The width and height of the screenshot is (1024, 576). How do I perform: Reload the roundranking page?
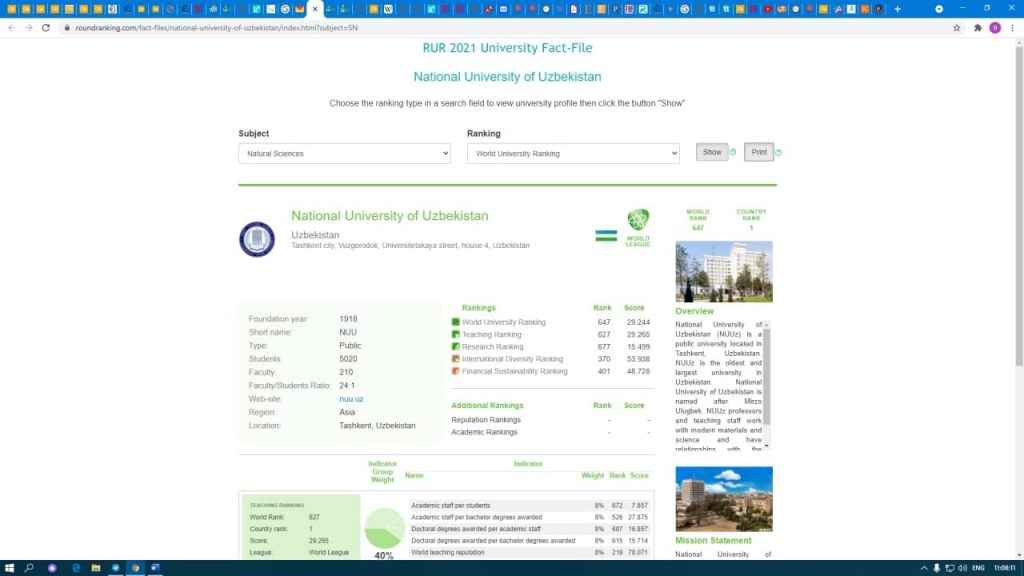(46, 28)
